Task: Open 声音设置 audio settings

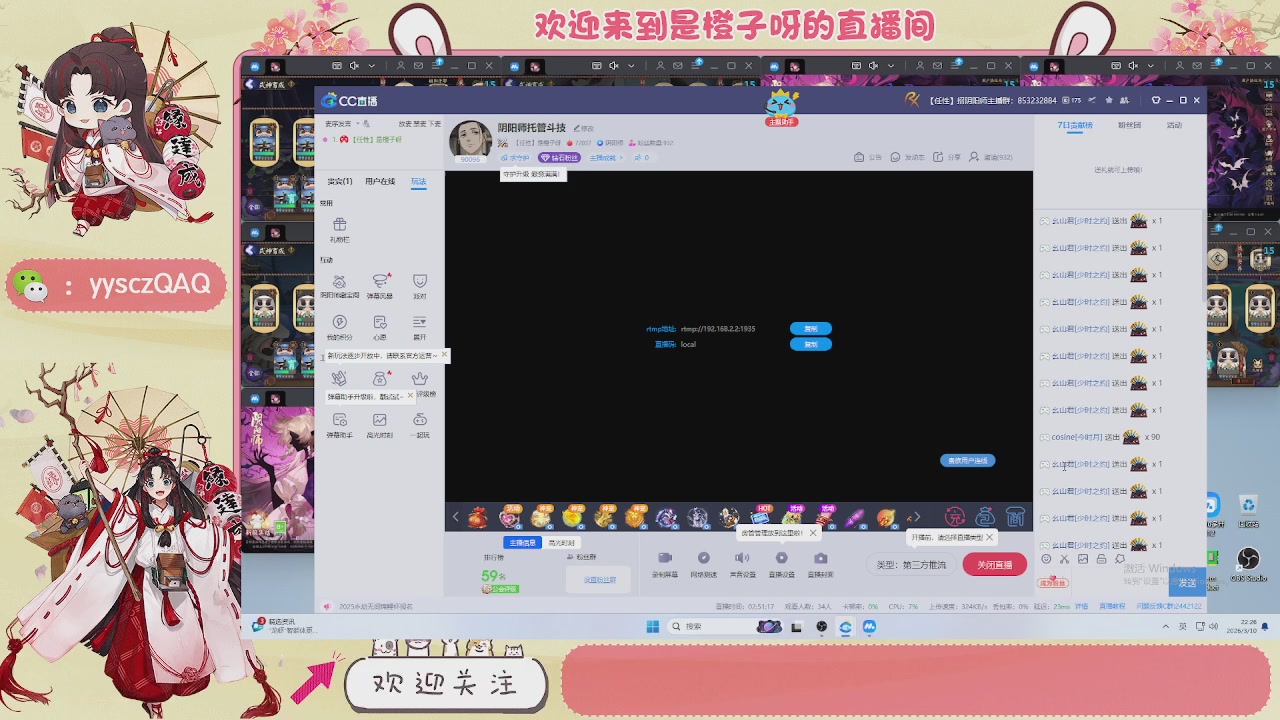Action: (742, 558)
